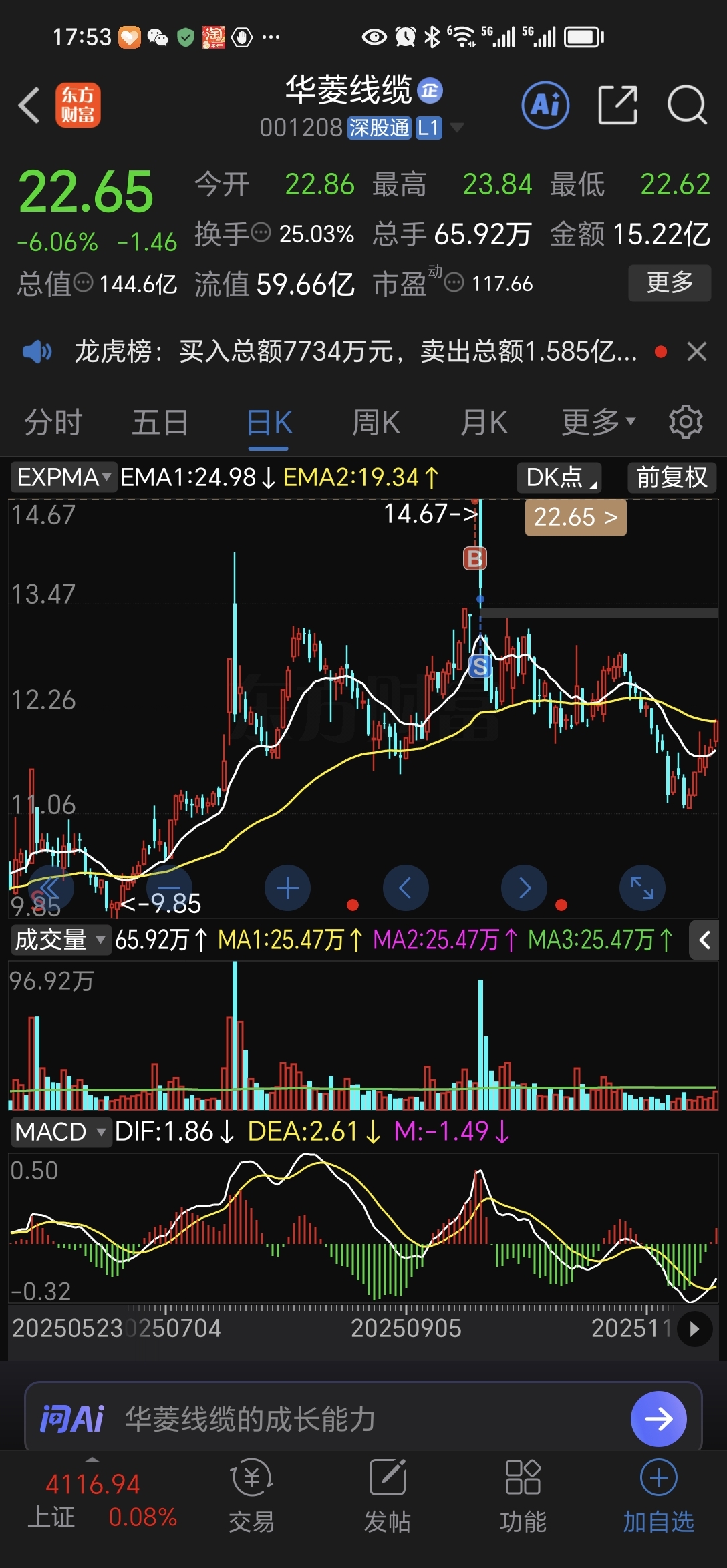Switch to the 周K tab
Screen dimensions: 727x1568
[376, 422]
